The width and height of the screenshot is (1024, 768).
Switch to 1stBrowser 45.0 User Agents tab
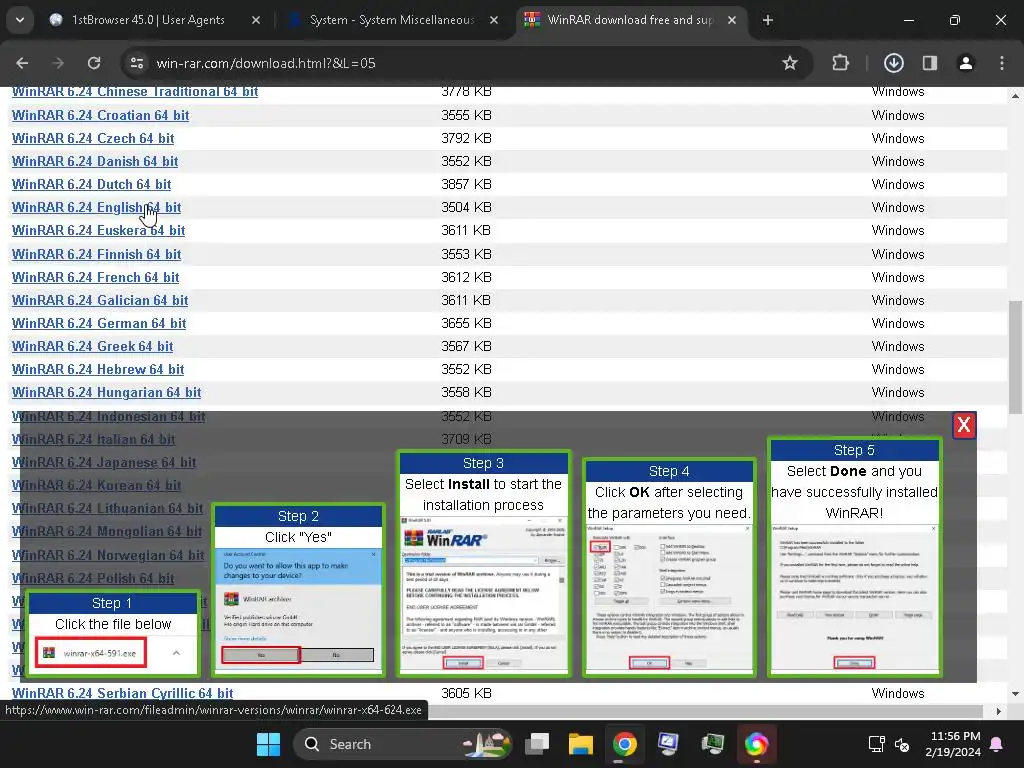(148, 20)
